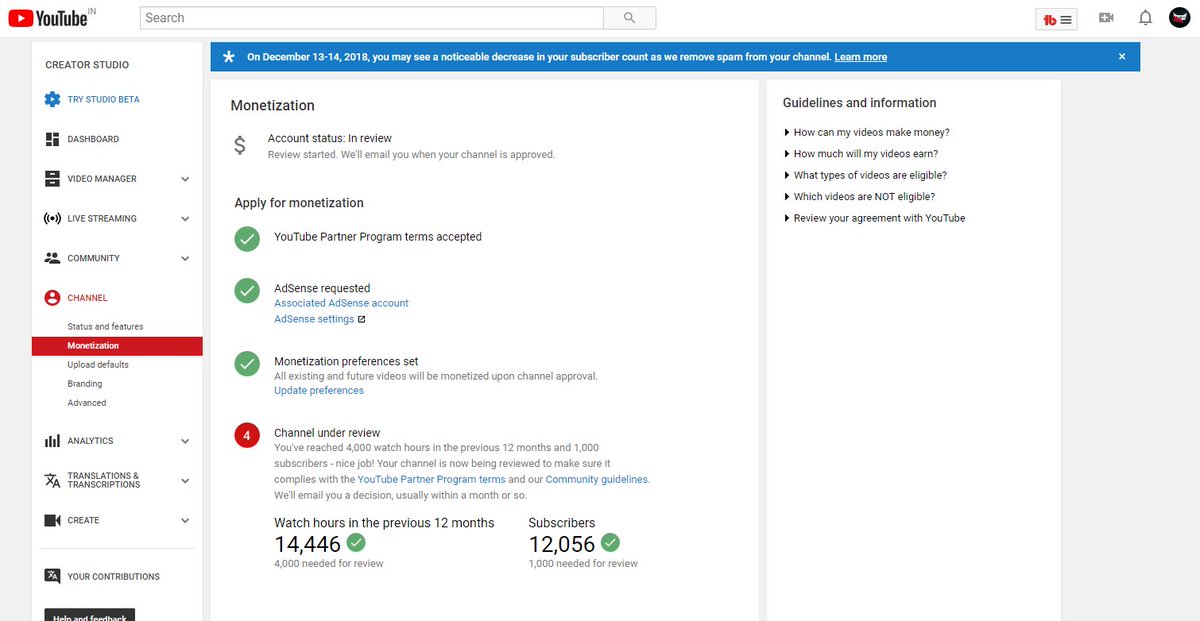Expand the Video Manager section

pyautogui.click(x=185, y=179)
